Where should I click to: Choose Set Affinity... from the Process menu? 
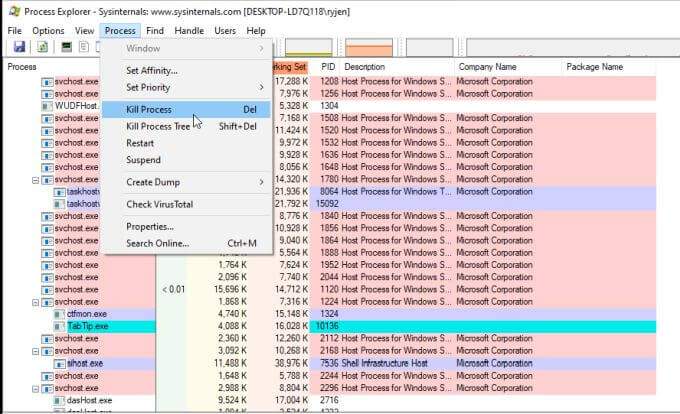tap(186, 71)
